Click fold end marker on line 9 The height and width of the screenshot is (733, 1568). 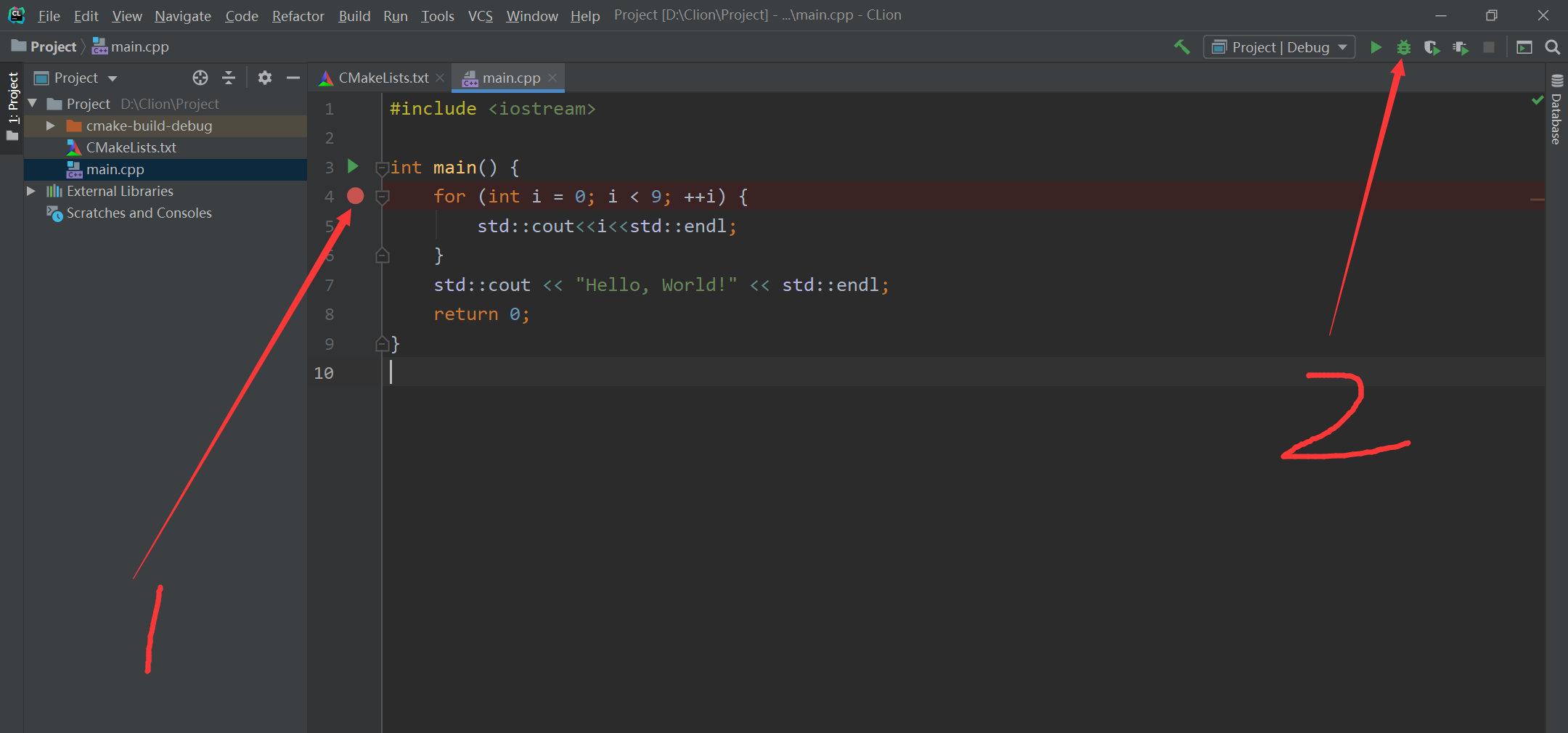[382, 343]
